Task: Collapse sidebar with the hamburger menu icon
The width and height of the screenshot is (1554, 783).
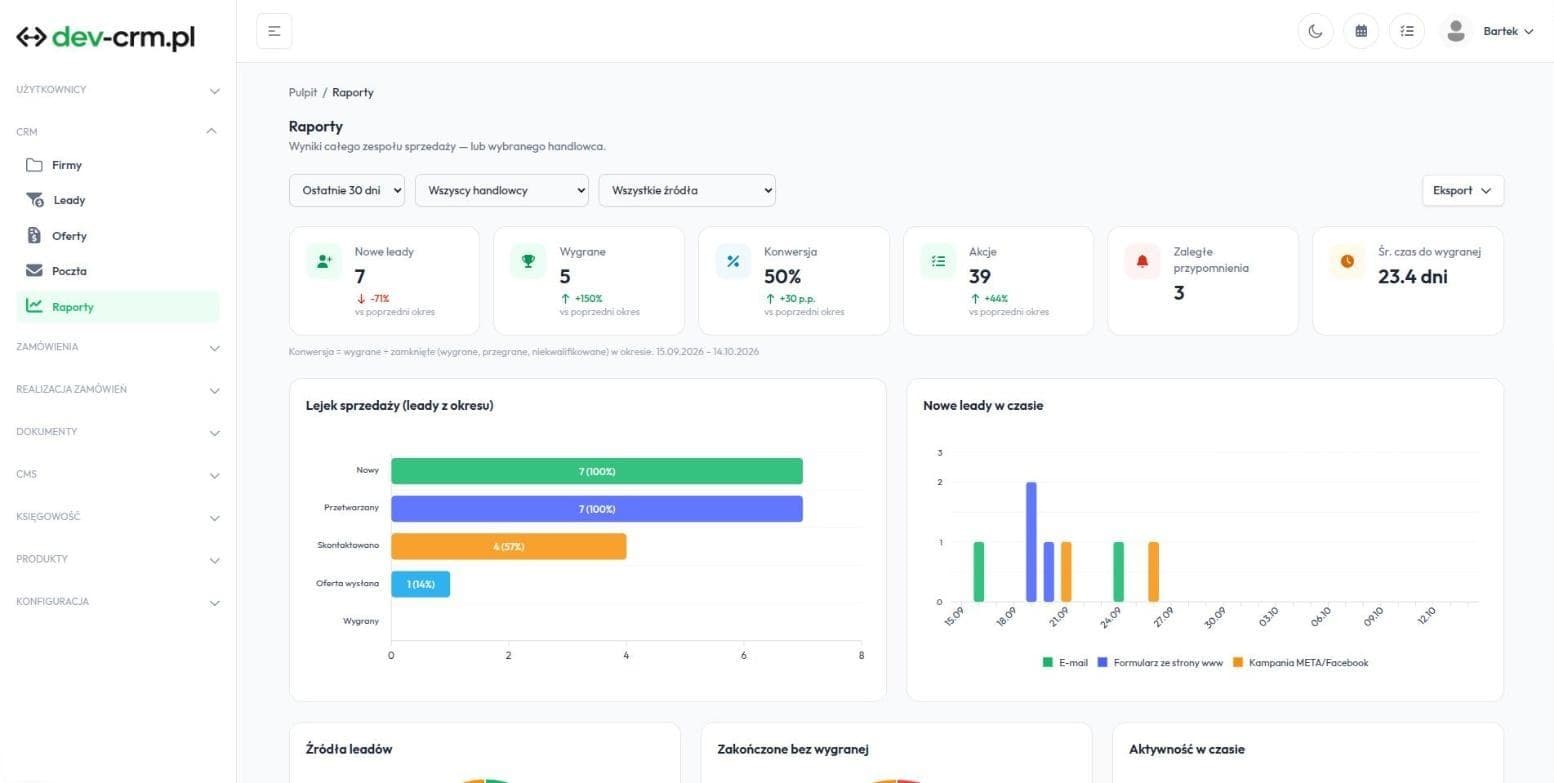Action: click(x=274, y=31)
